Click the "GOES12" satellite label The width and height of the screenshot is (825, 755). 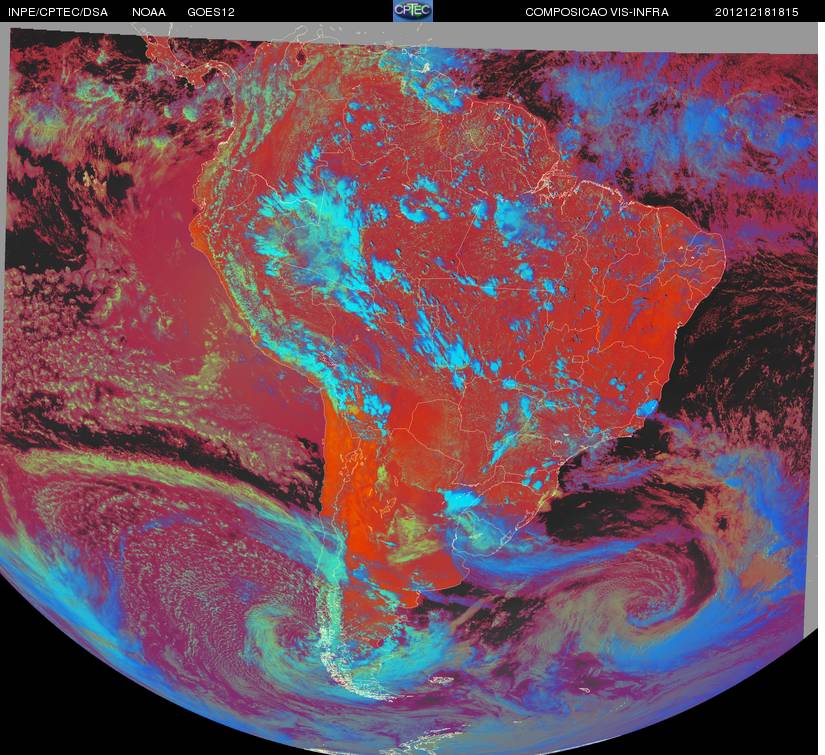[211, 12]
